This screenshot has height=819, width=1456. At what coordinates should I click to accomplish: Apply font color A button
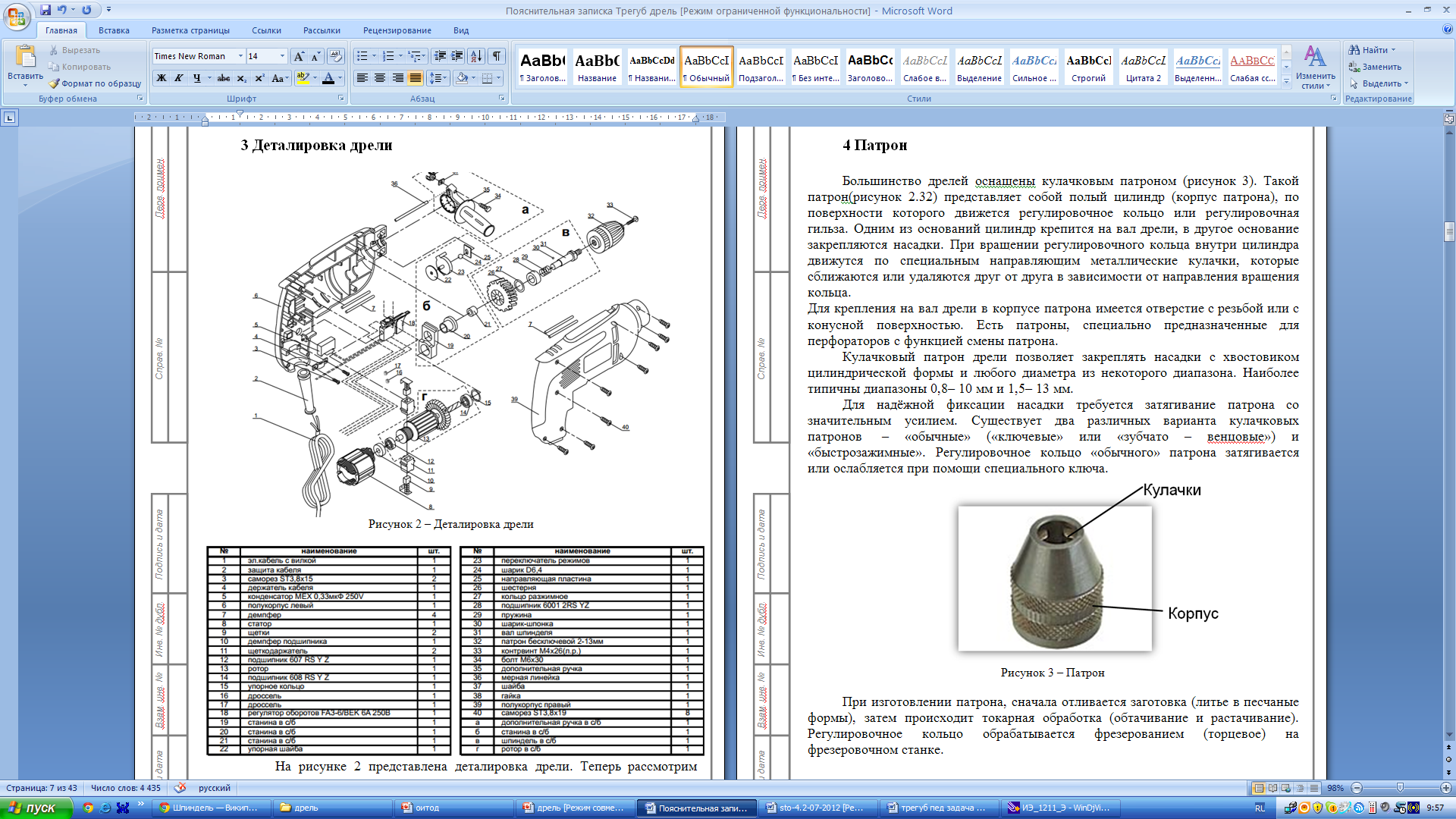click(x=328, y=78)
